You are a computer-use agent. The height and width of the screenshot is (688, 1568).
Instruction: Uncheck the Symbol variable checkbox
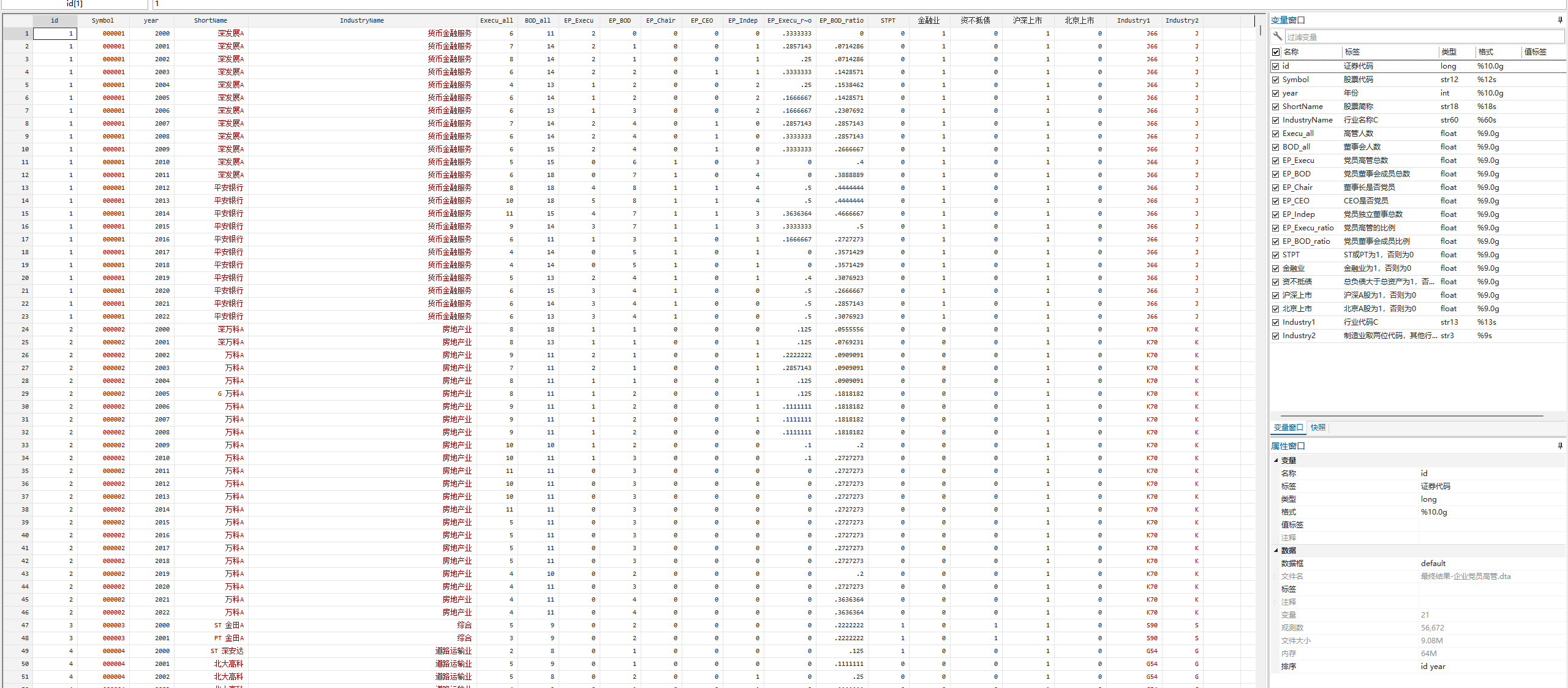tap(1276, 80)
